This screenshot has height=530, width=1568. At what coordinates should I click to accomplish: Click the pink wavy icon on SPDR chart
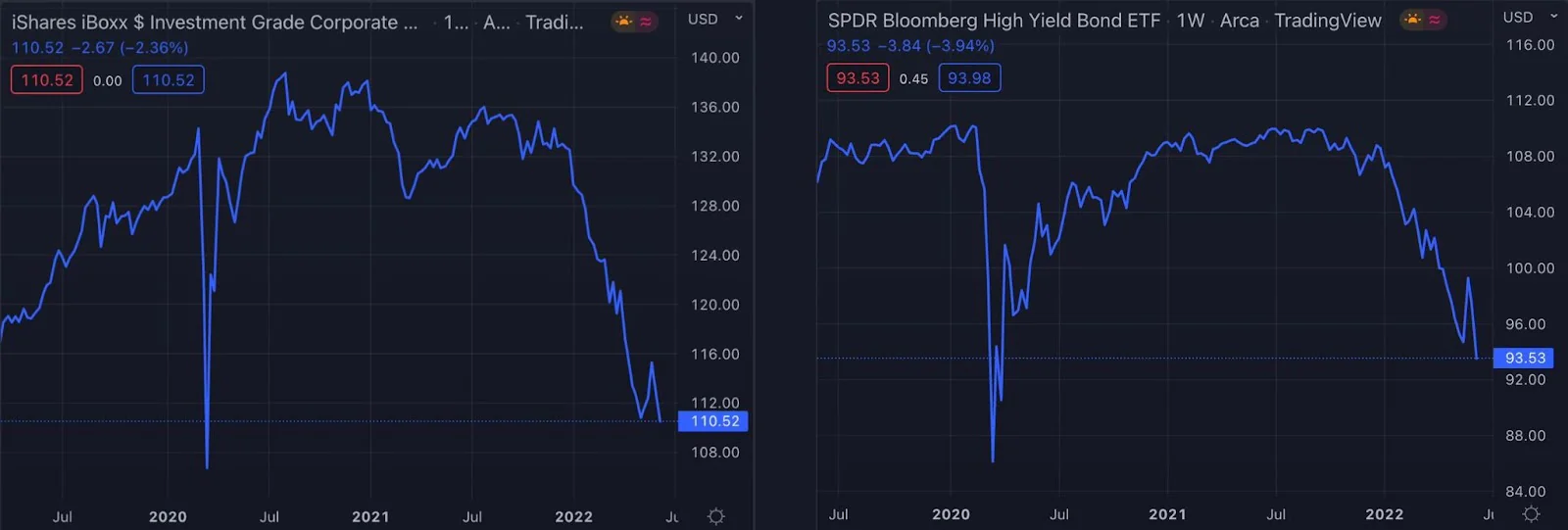(1435, 19)
